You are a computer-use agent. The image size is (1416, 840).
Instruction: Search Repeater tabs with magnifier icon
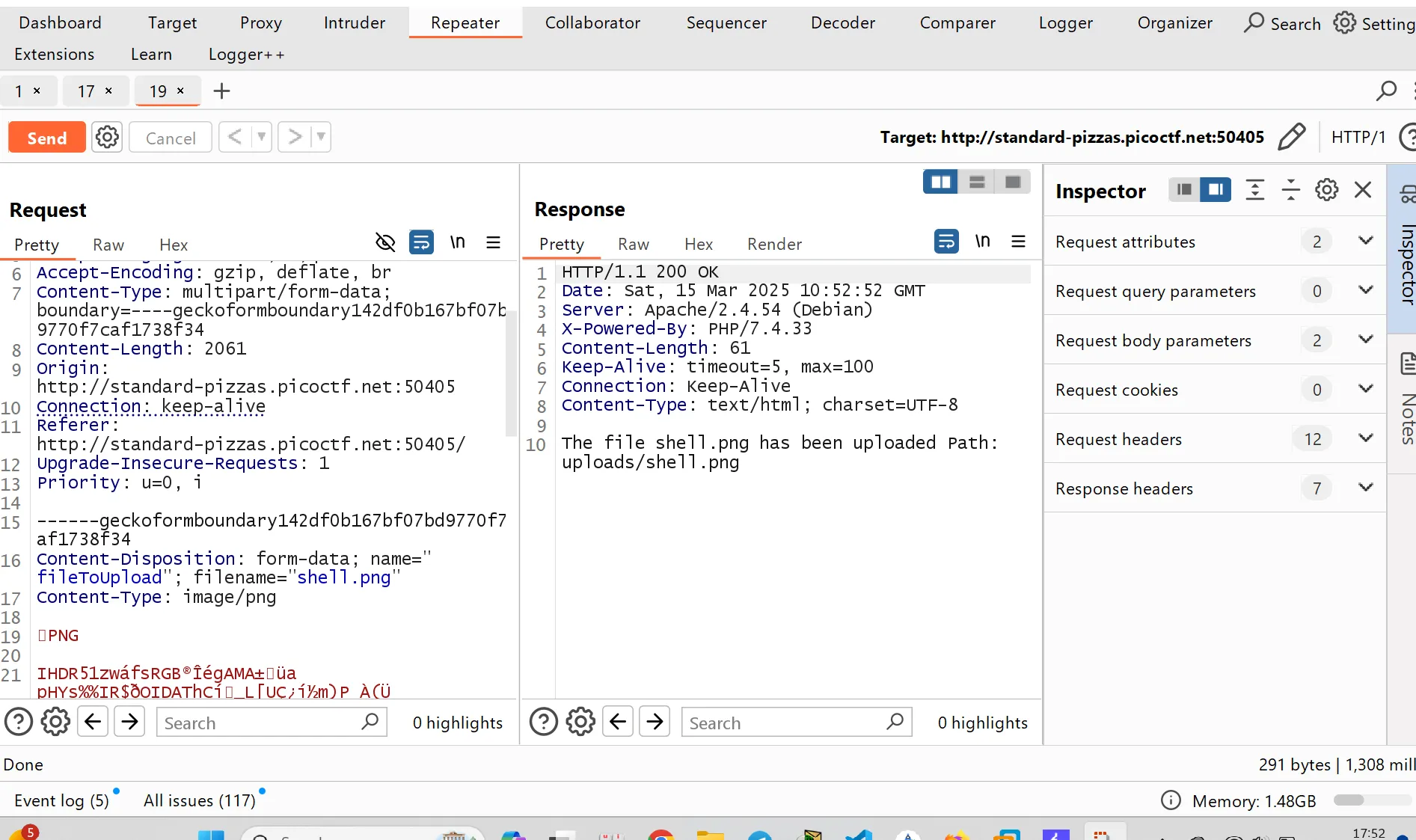pos(1386,91)
